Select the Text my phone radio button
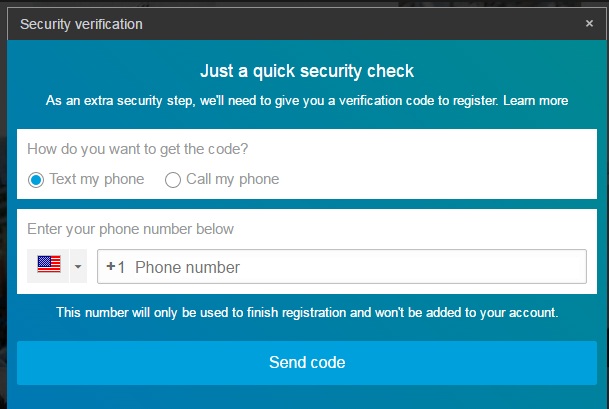This screenshot has width=609, height=409. [36, 180]
